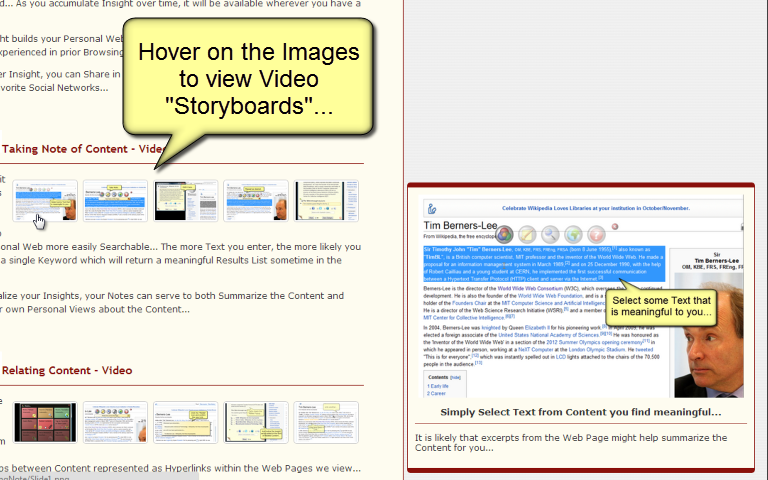Click the 'LCD' link in the preview
Viewport: 768px width, 480px height.
[x=561, y=357]
